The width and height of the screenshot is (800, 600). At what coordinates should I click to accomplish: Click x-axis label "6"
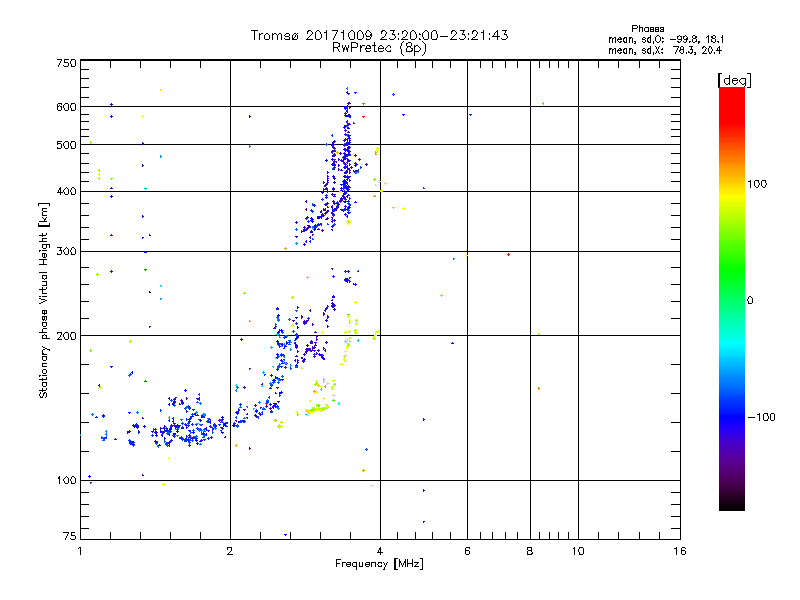coord(467,551)
